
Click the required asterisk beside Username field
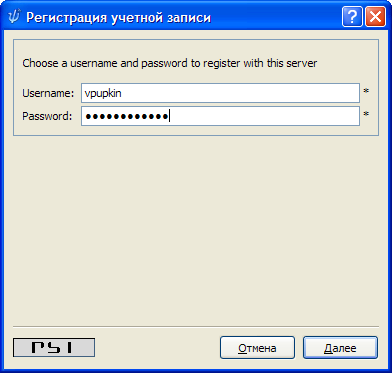(366, 91)
